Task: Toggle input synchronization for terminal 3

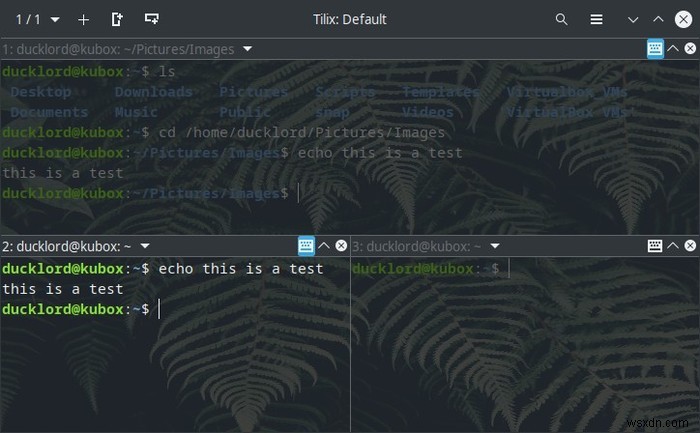Action: click(x=655, y=246)
